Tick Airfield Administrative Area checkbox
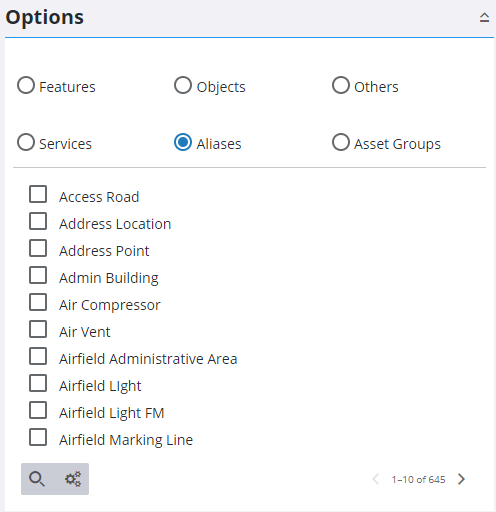The height and width of the screenshot is (512, 496). pyautogui.click(x=38, y=356)
